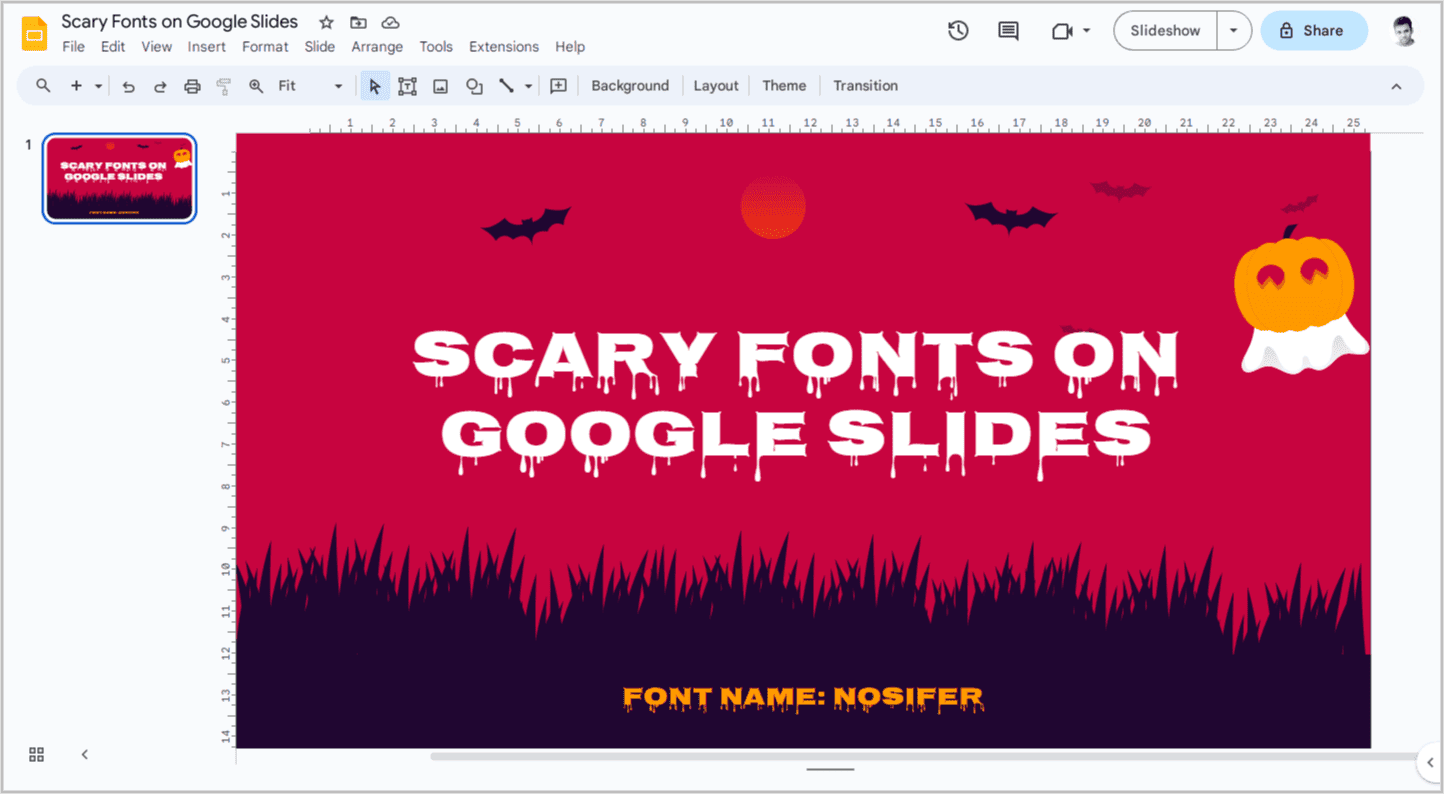Hide the menus with the chevron

tap(1396, 86)
